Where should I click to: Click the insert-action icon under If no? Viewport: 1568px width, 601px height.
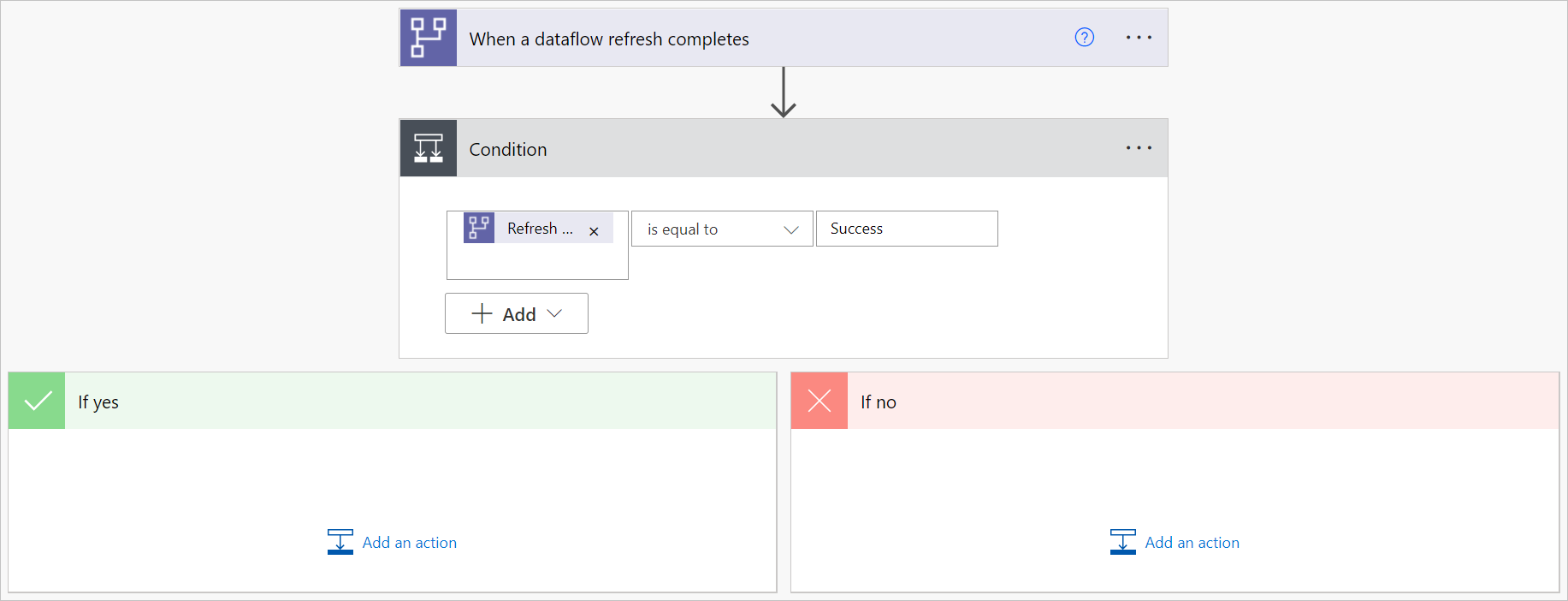(1123, 542)
